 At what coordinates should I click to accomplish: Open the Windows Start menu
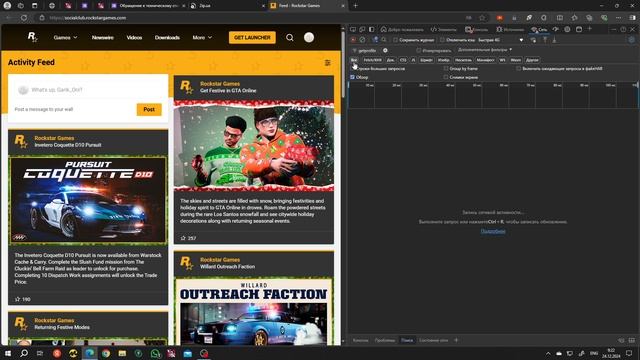point(7,353)
